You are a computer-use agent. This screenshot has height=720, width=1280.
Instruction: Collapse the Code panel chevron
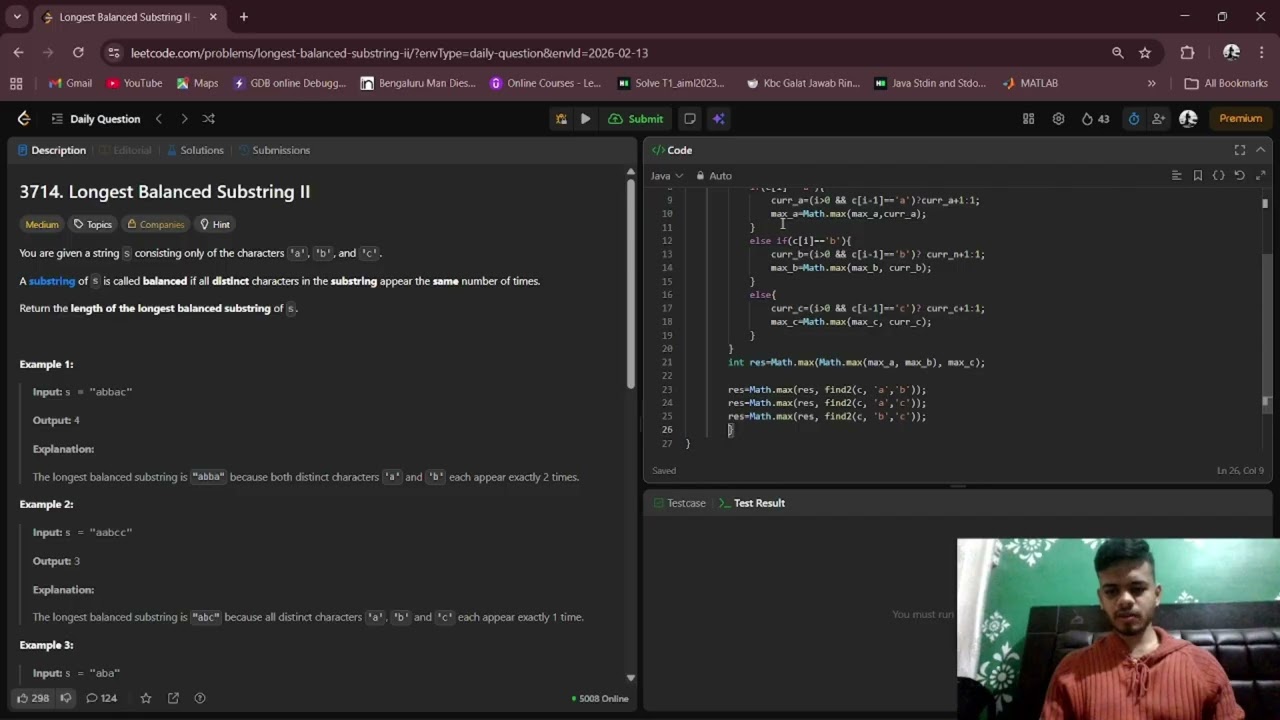point(1260,150)
